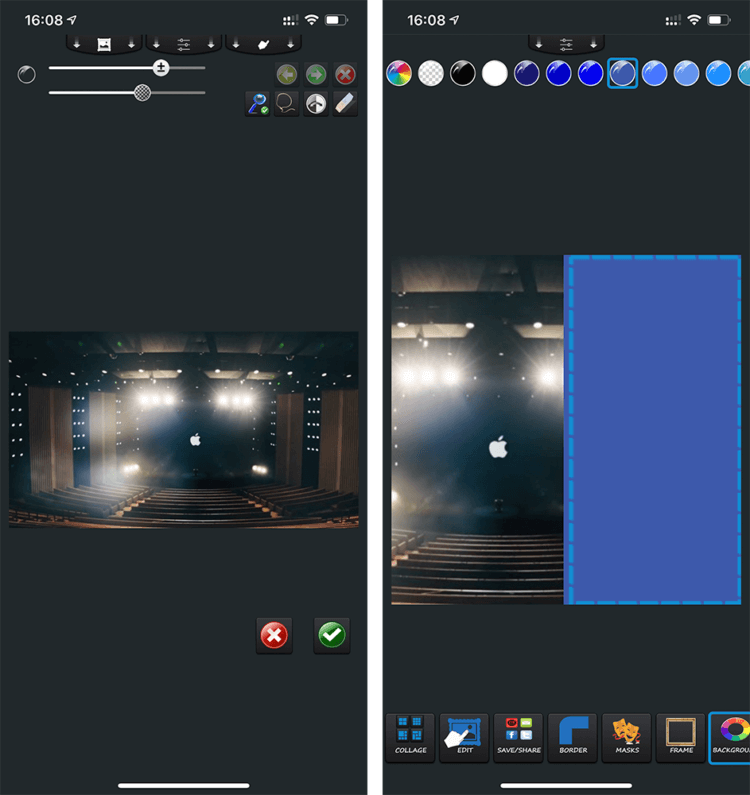The image size is (750, 795).
Task: Open the Masks tool
Action: point(626,738)
